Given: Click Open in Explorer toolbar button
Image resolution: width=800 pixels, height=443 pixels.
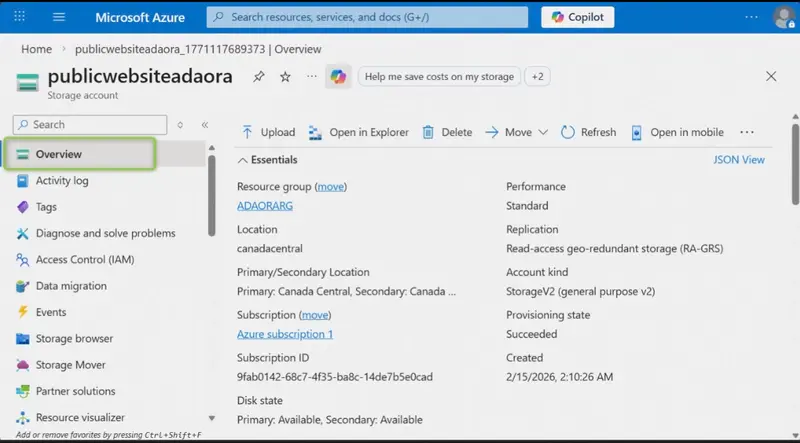Looking at the screenshot, I should [359, 132].
